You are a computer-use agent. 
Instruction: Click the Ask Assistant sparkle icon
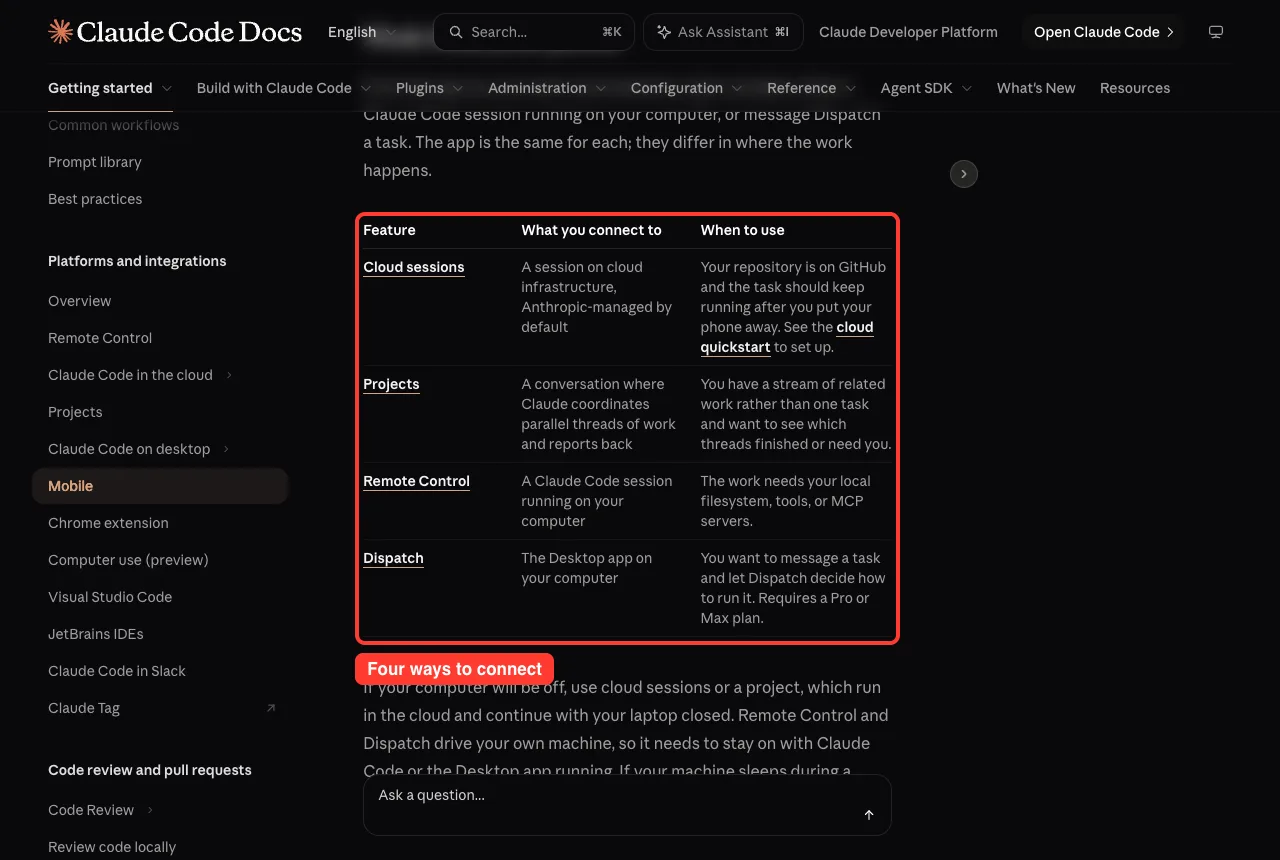click(x=664, y=32)
